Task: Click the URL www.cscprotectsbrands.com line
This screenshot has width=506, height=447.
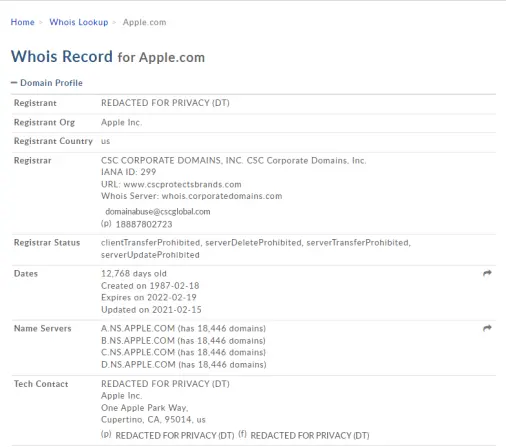Action: pyautogui.click(x=171, y=184)
